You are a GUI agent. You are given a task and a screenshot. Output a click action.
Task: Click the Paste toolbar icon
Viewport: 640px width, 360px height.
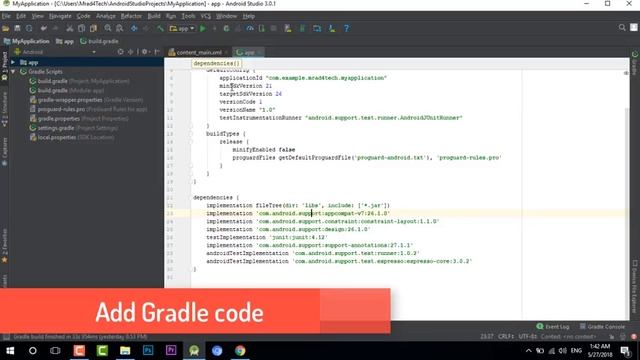click(93, 29)
